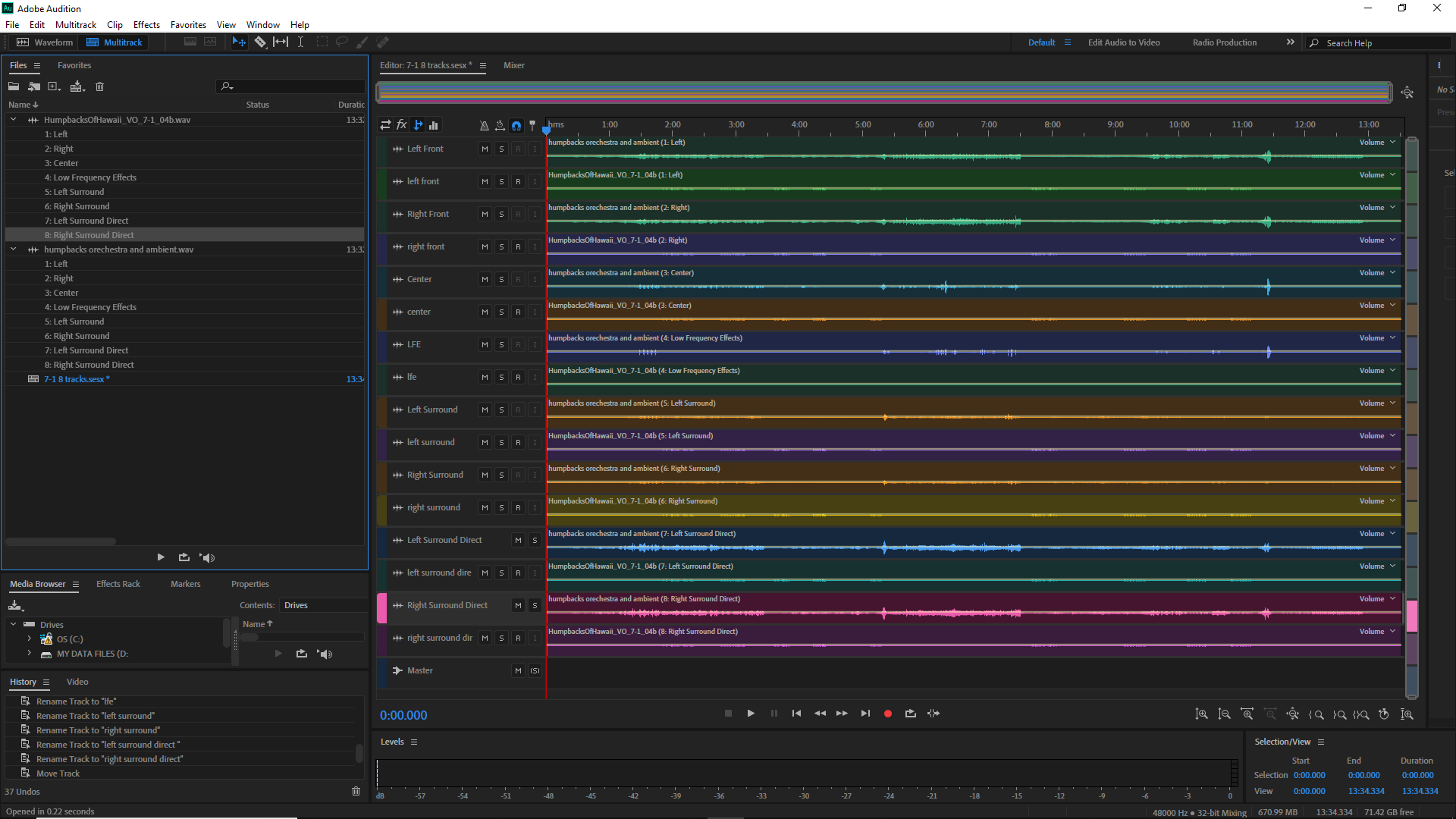The width and height of the screenshot is (1456, 819).
Task: Select Edit Audio to Video workspace
Action: point(1123,42)
